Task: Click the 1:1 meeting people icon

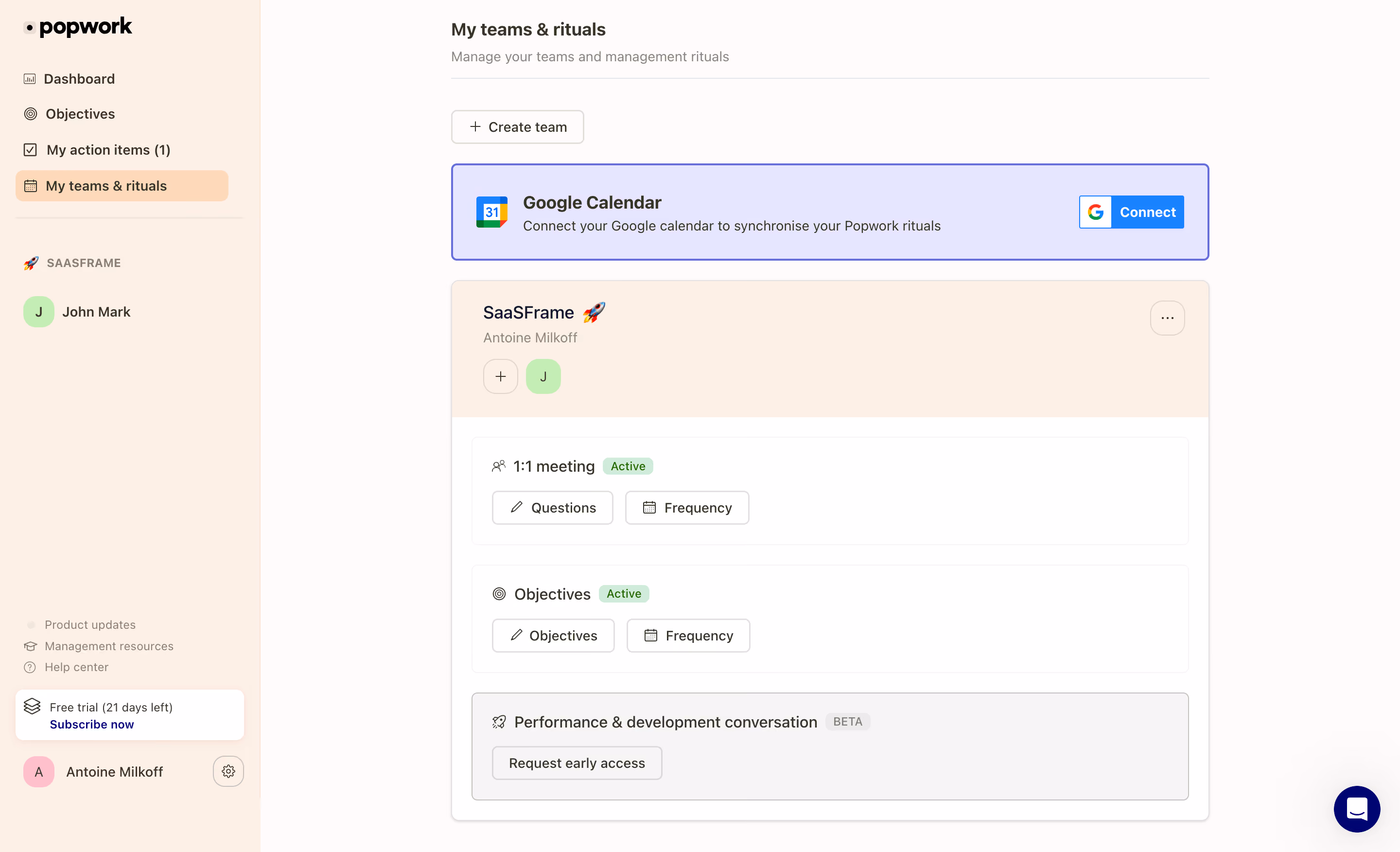Action: 499,467
